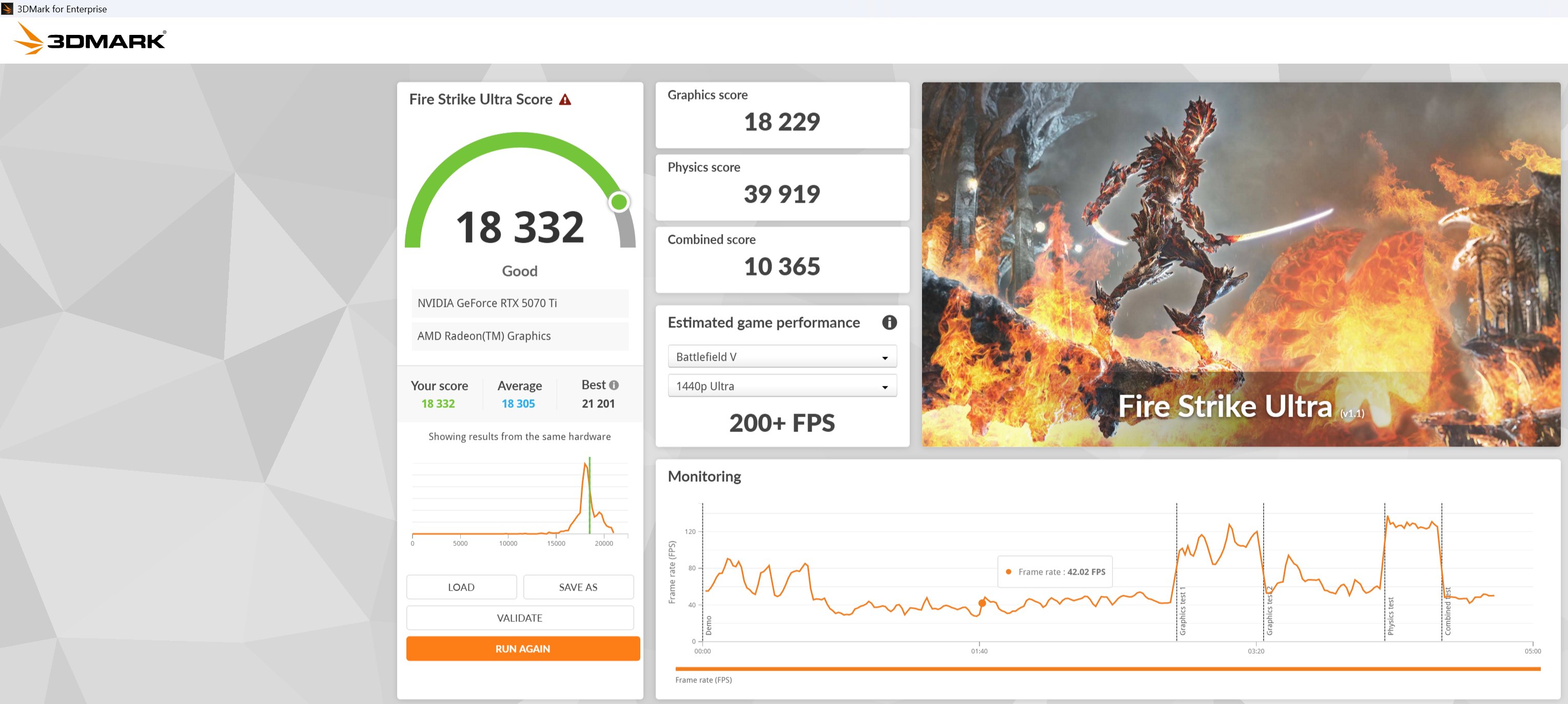
Task: Click the orange data point on frame rate chart
Action: pyautogui.click(x=982, y=603)
